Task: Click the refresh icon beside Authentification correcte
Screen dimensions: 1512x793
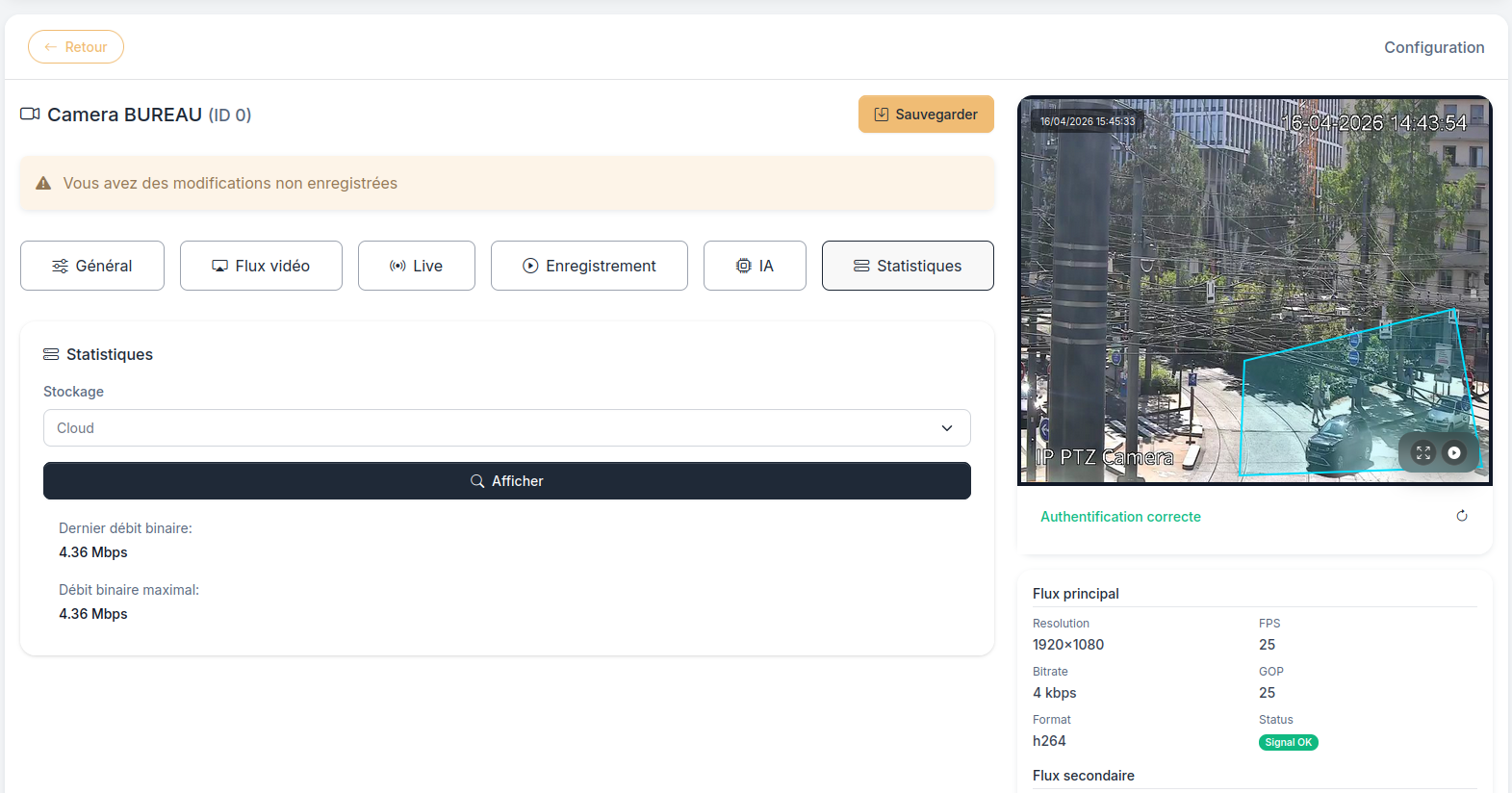Action: tap(1462, 516)
